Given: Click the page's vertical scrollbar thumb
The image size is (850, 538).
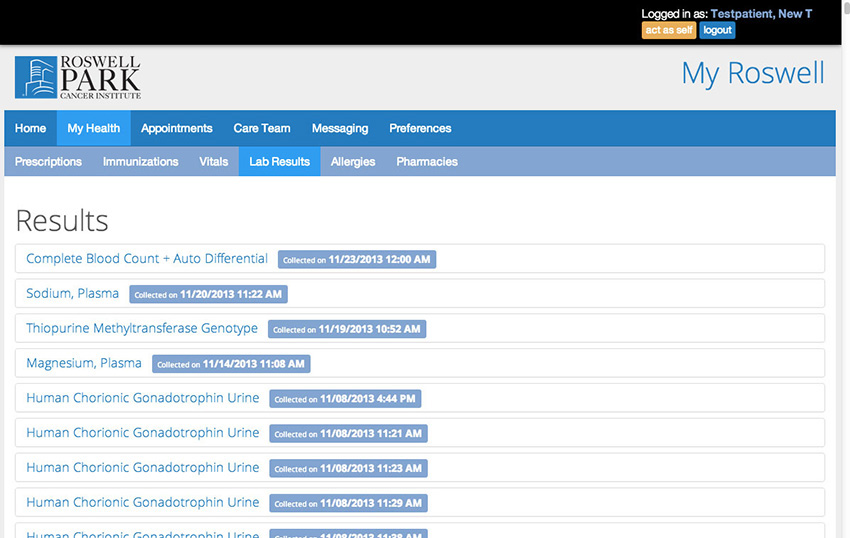Looking at the screenshot, I should pos(847,8).
